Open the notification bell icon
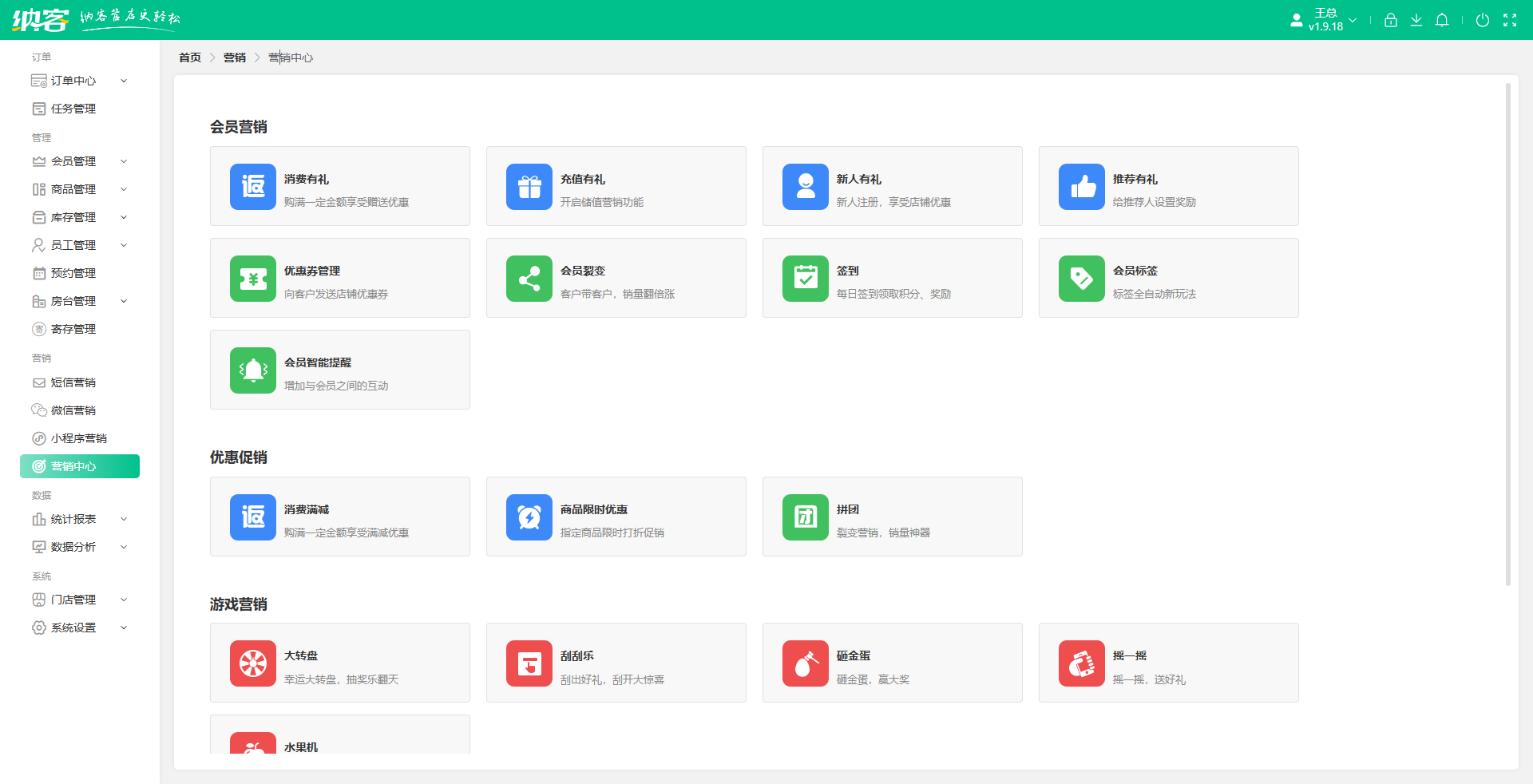The width and height of the screenshot is (1533, 784). click(1441, 20)
